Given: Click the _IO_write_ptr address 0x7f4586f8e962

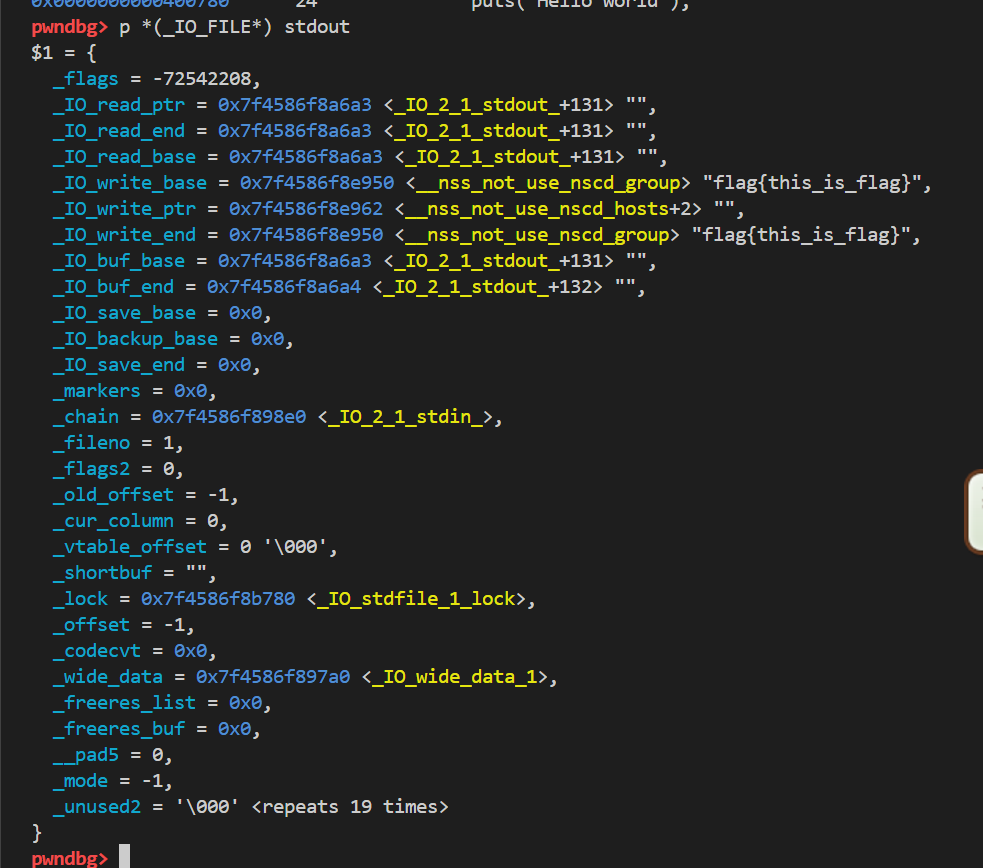Looking at the screenshot, I should pos(306,209).
